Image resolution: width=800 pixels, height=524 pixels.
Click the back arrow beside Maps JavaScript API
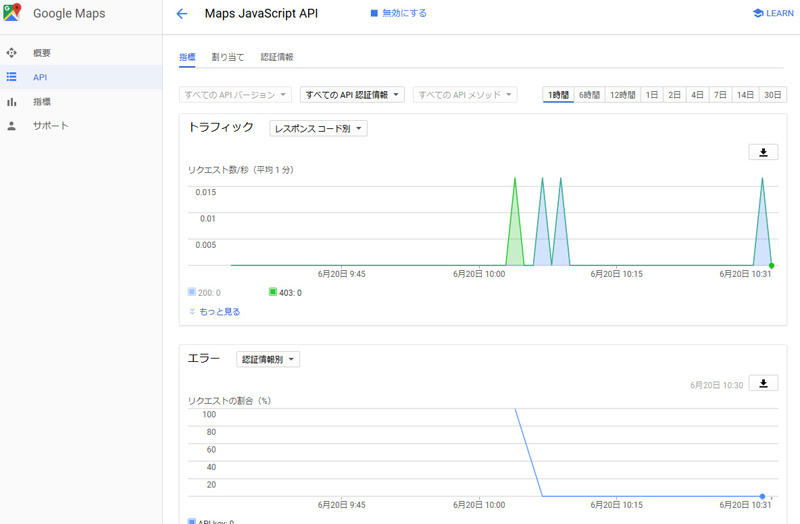point(181,14)
